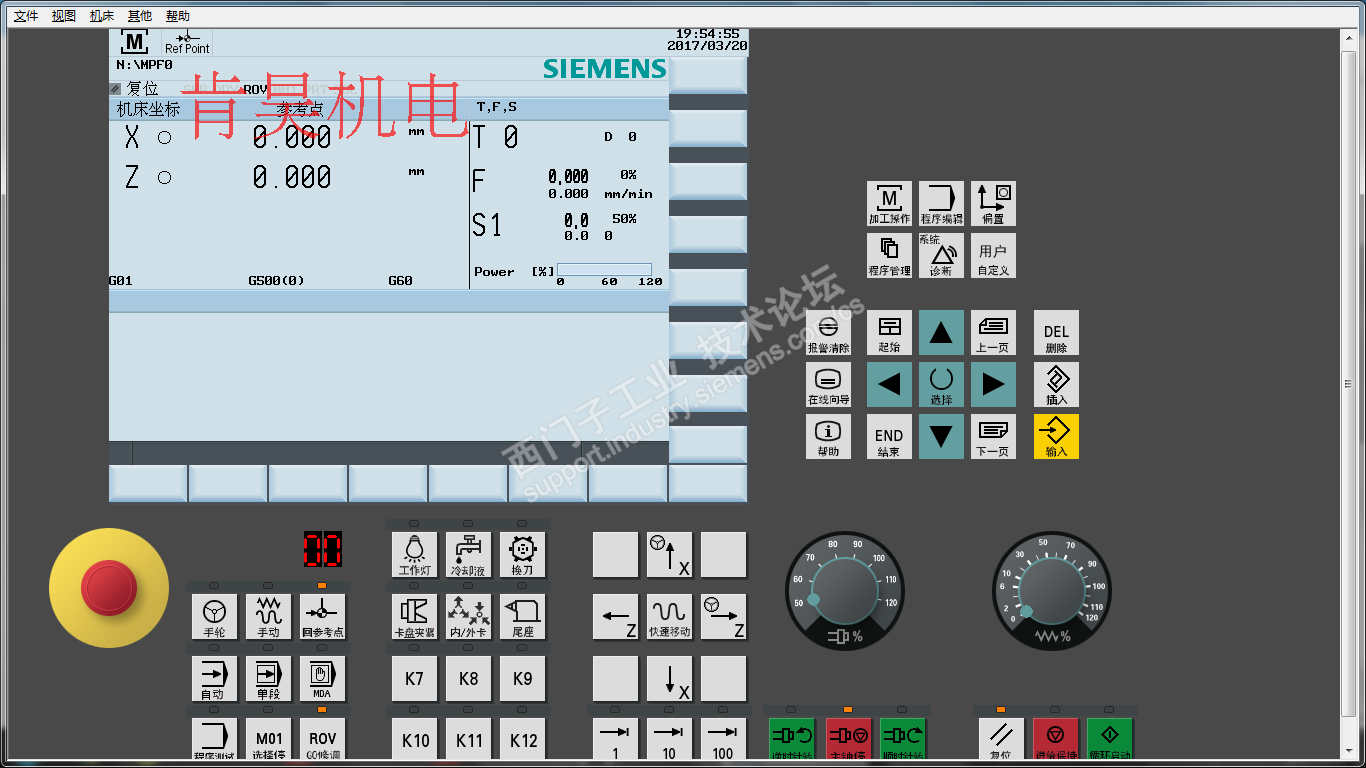Start spindle counterclockwise with green key
Viewport: 1366px width, 768px height.
793,739
